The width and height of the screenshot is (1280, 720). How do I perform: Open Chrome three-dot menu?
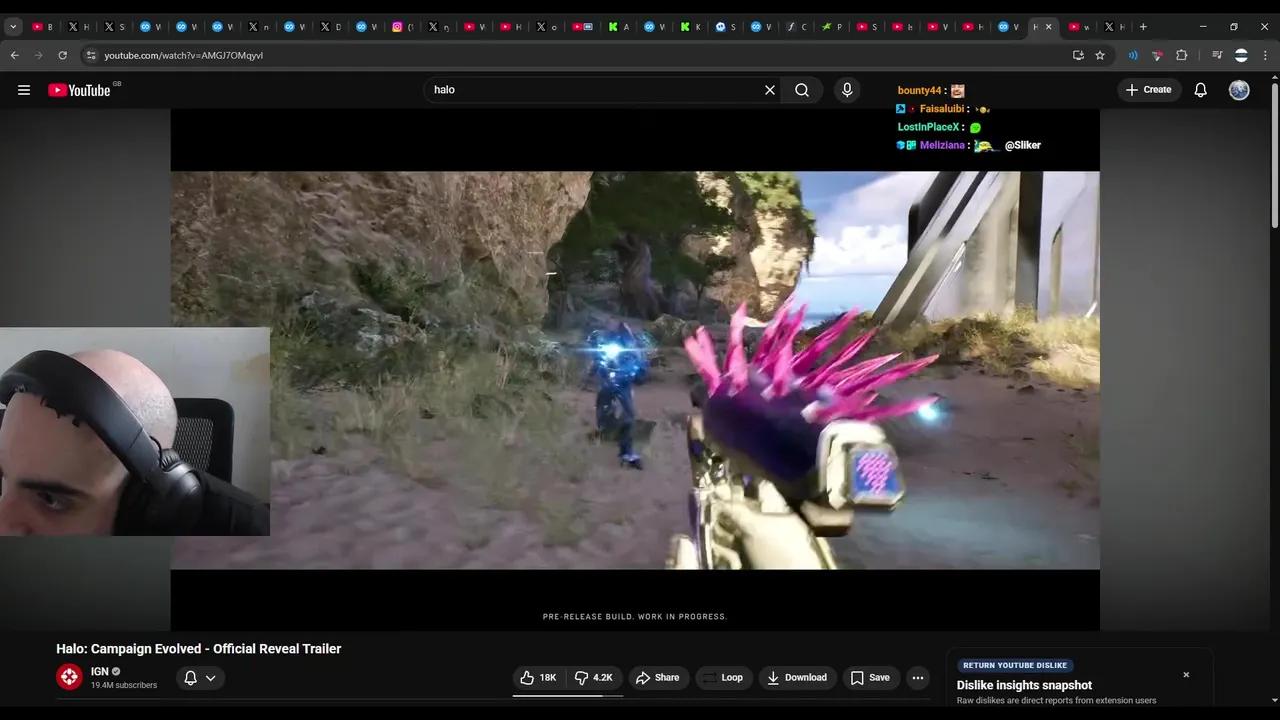coord(1265,55)
